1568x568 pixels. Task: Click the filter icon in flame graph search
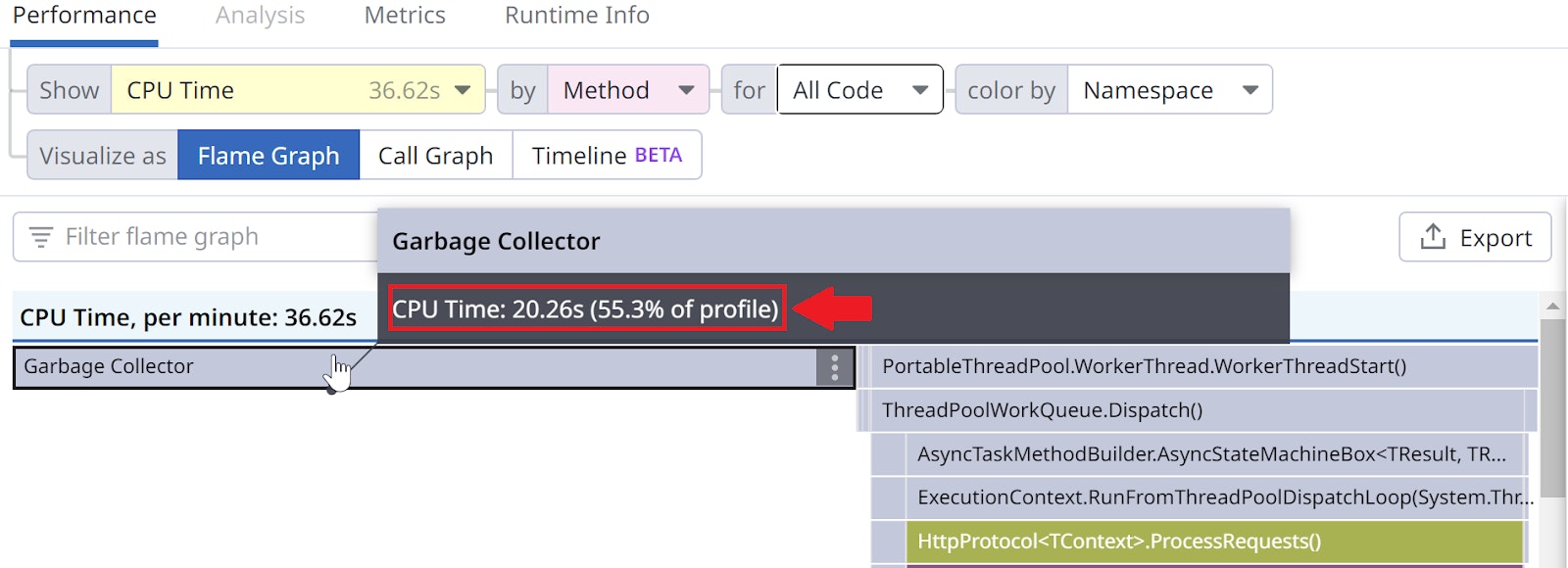click(x=41, y=237)
